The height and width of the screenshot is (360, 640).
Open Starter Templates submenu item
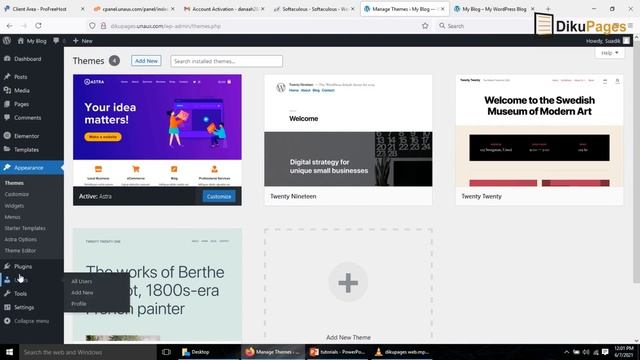pyautogui.click(x=25, y=228)
